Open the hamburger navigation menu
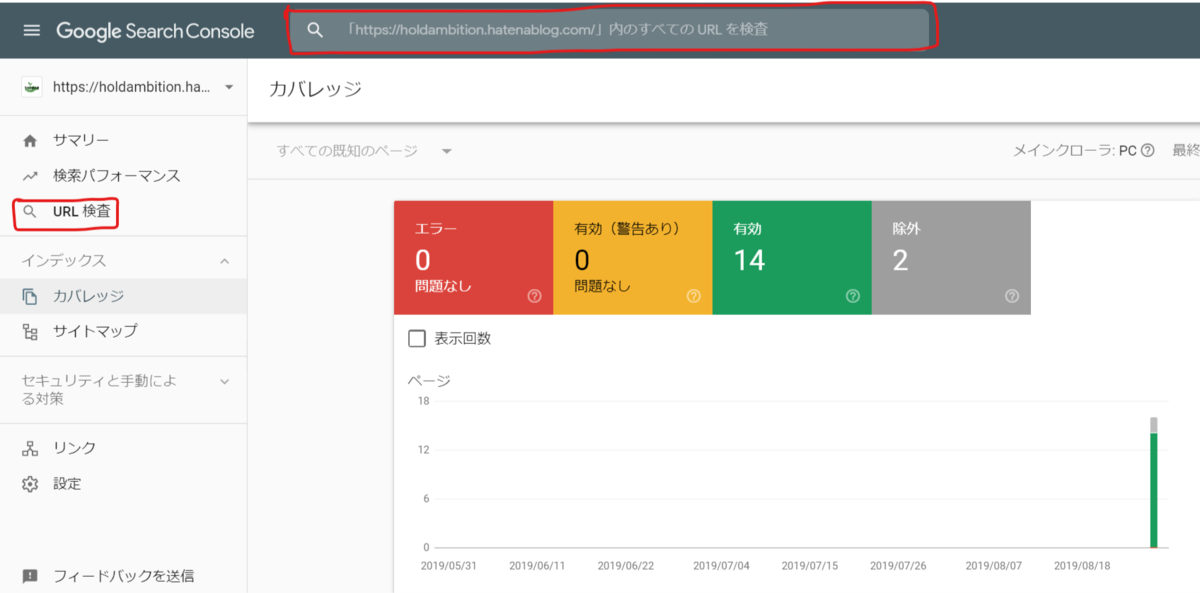 point(32,30)
